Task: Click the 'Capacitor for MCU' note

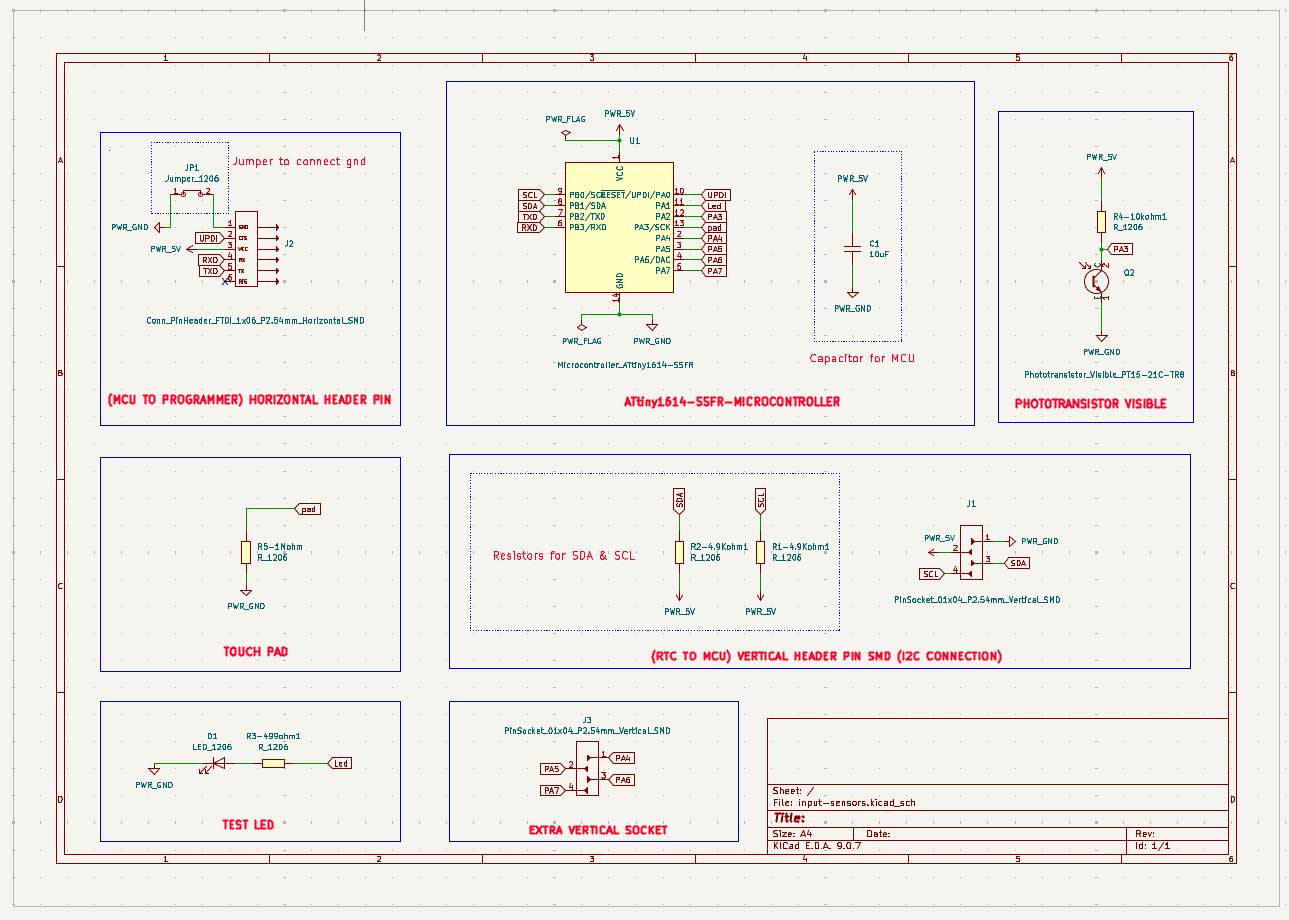Action: click(x=862, y=358)
